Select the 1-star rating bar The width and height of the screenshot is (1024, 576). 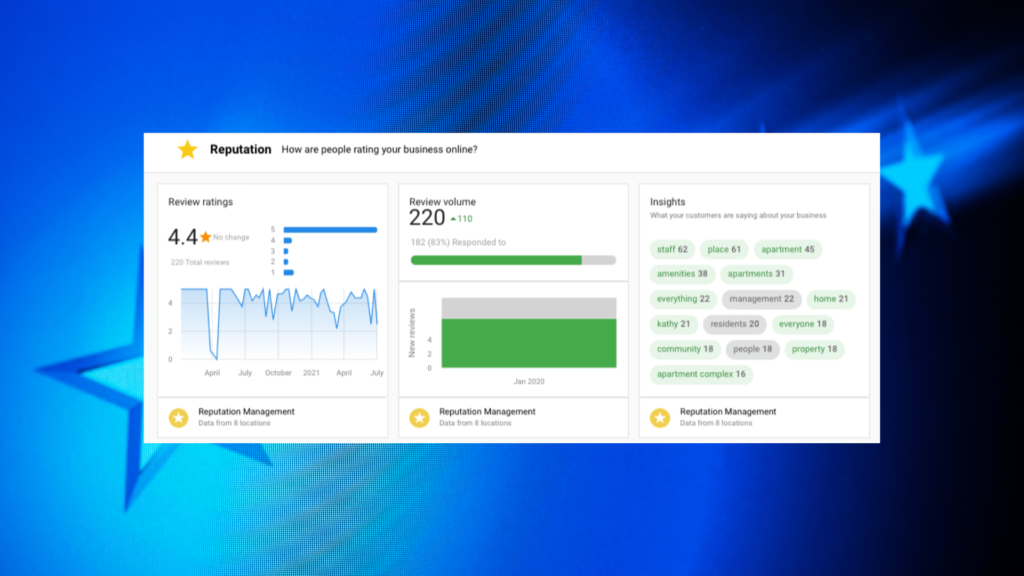[288, 272]
